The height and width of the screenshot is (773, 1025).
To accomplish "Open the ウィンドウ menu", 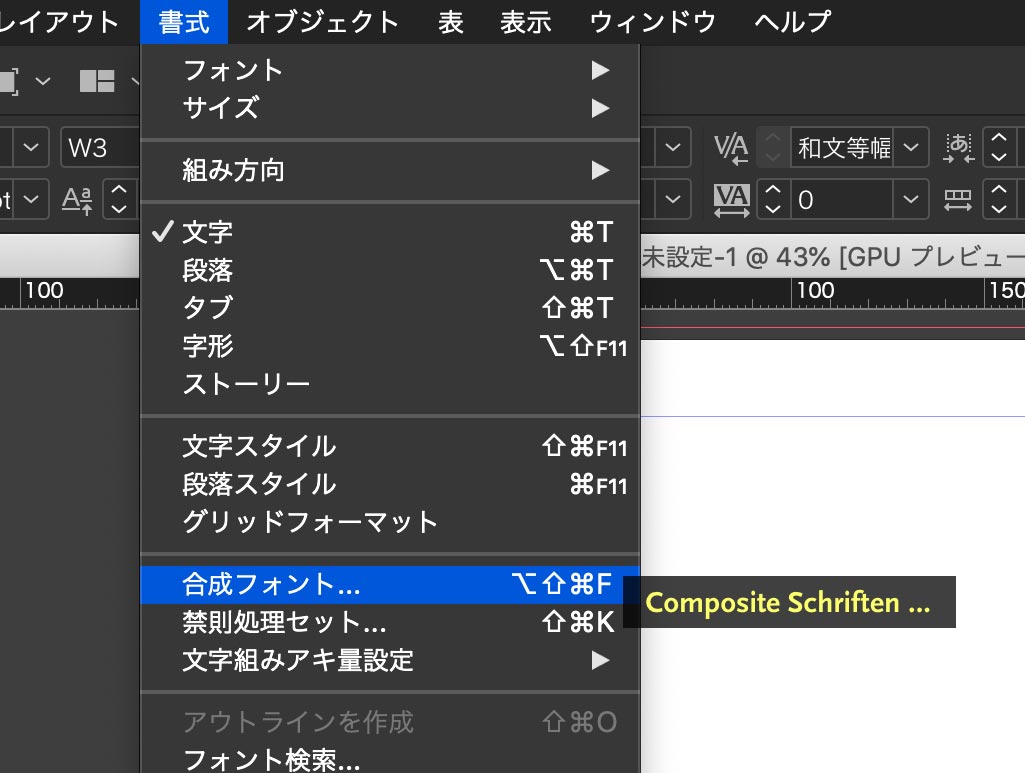I will point(652,21).
